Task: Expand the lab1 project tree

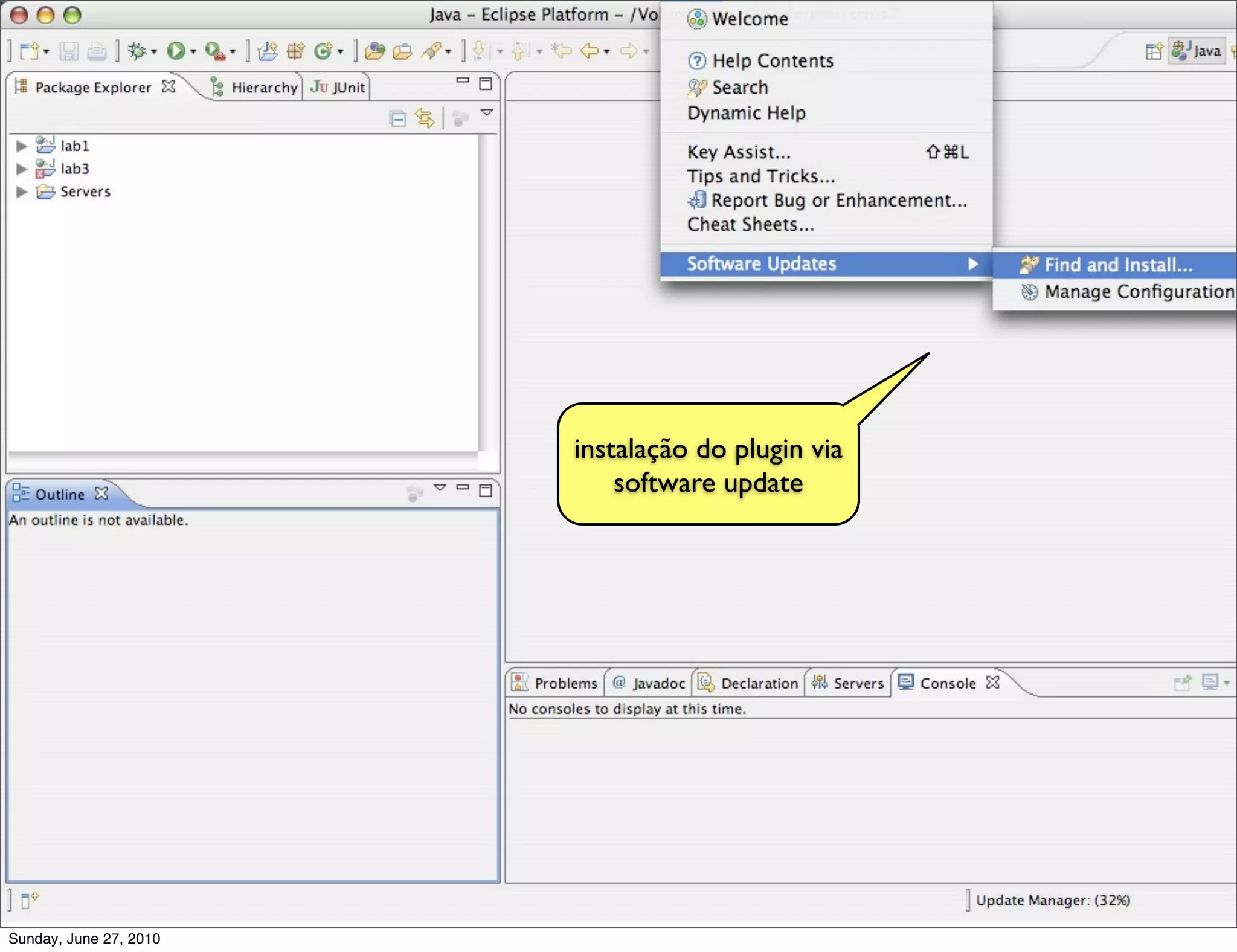Action: click(22, 146)
